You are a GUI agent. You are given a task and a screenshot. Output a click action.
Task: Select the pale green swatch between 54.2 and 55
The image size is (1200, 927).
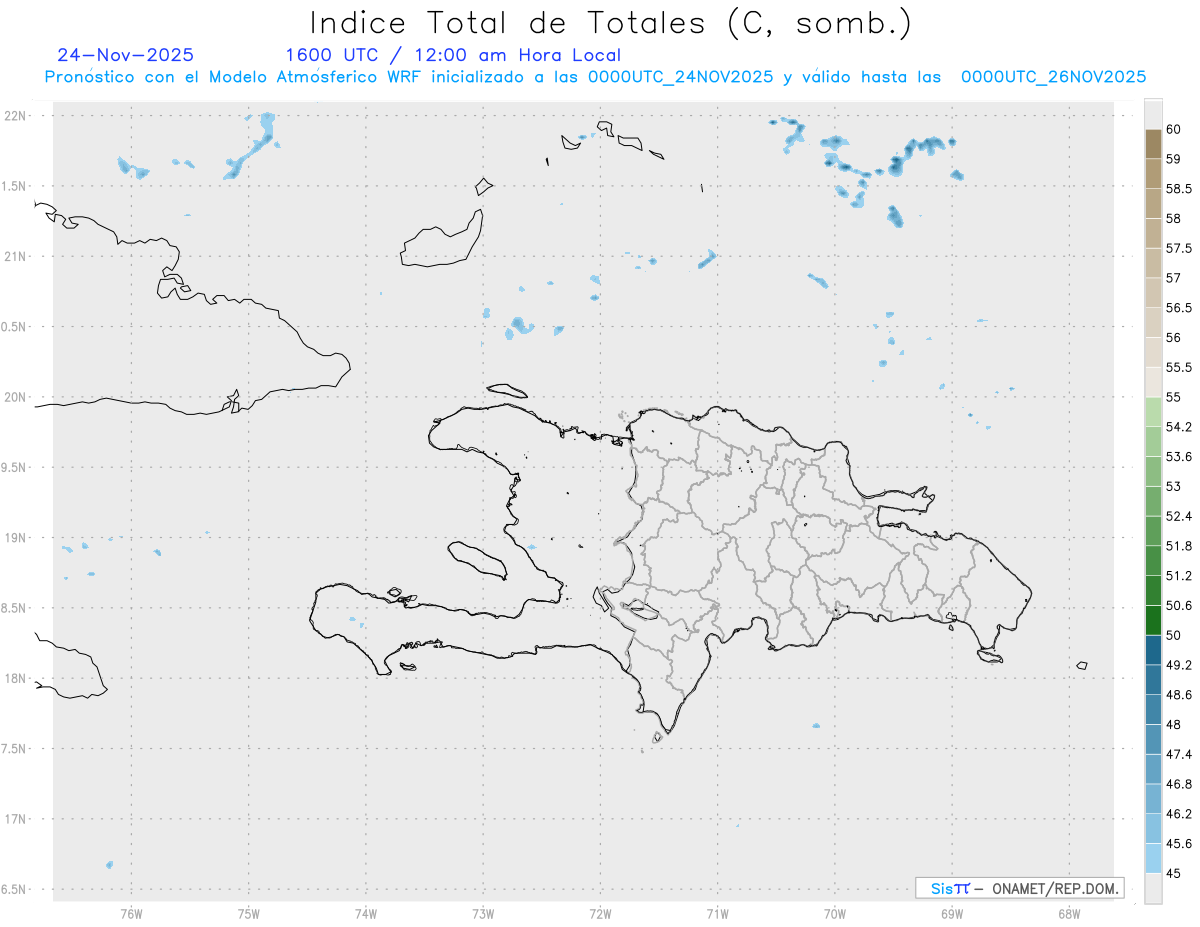pos(1153,412)
